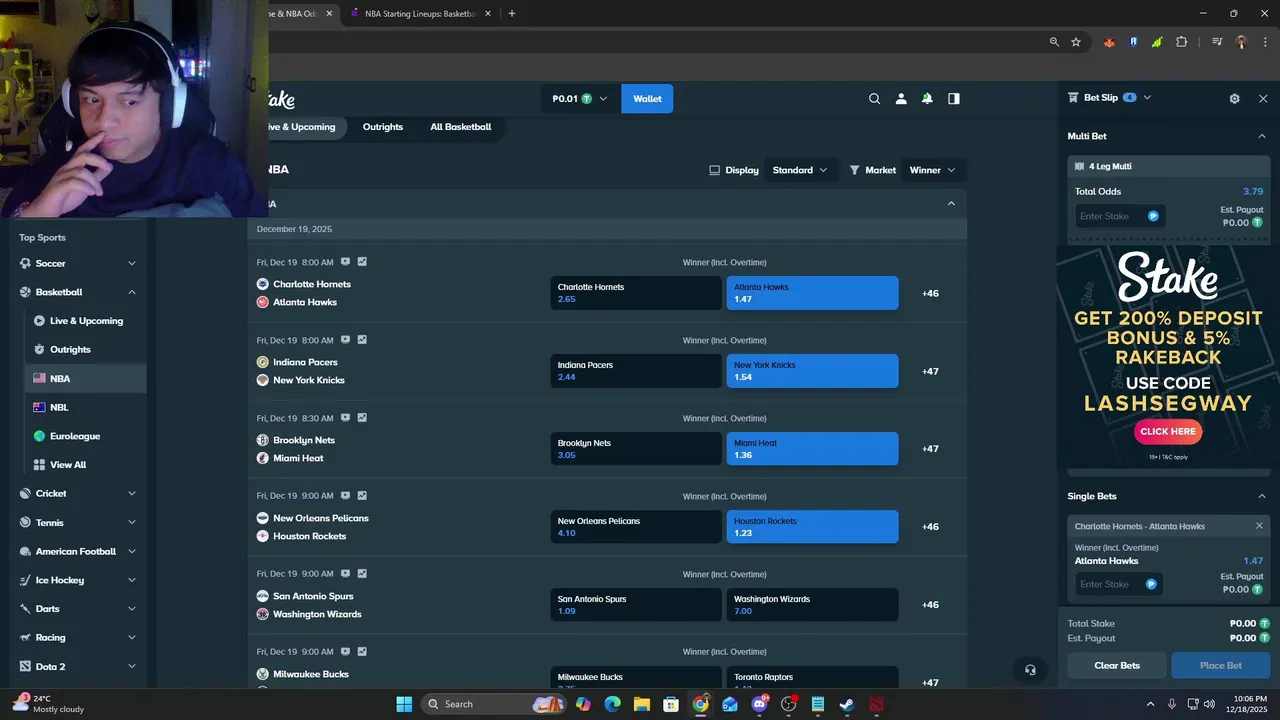The image size is (1280, 720).
Task: Click the browser zoom magnifier icon
Action: 1054,42
